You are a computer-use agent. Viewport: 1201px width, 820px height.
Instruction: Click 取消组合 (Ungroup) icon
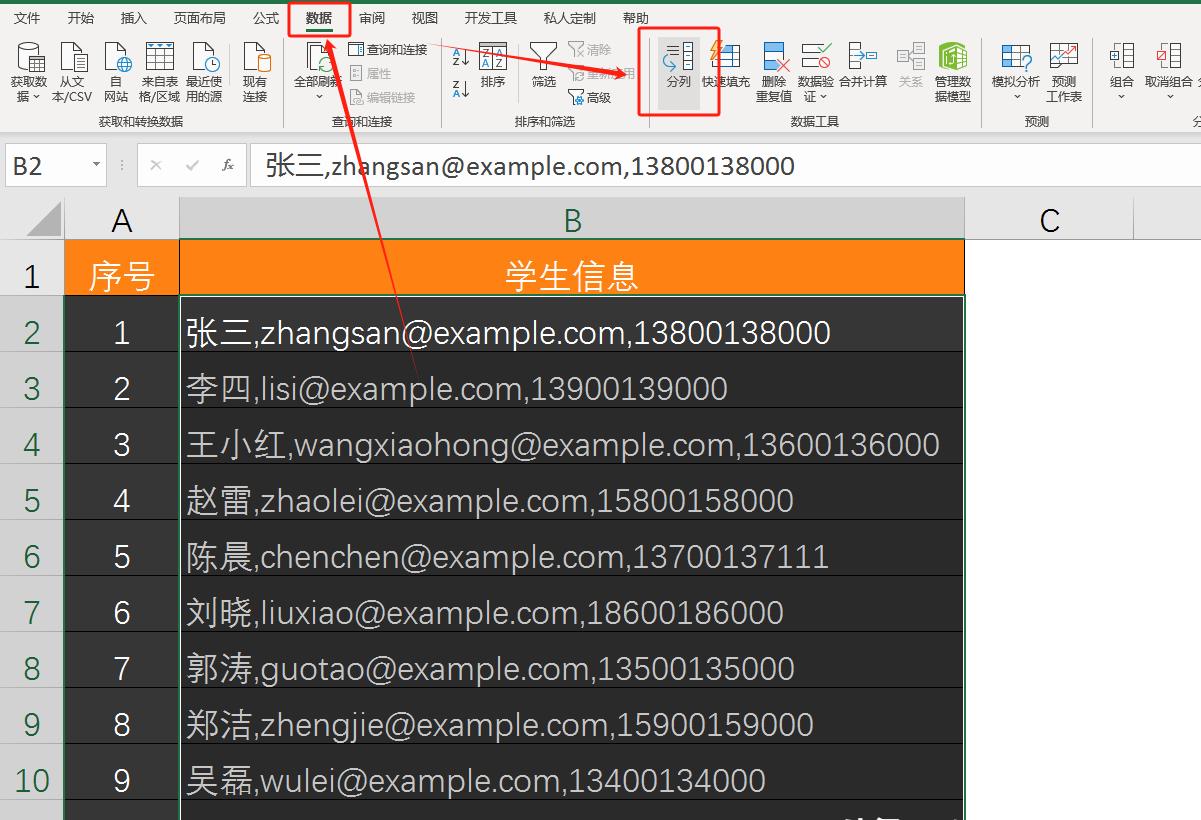pyautogui.click(x=1169, y=58)
